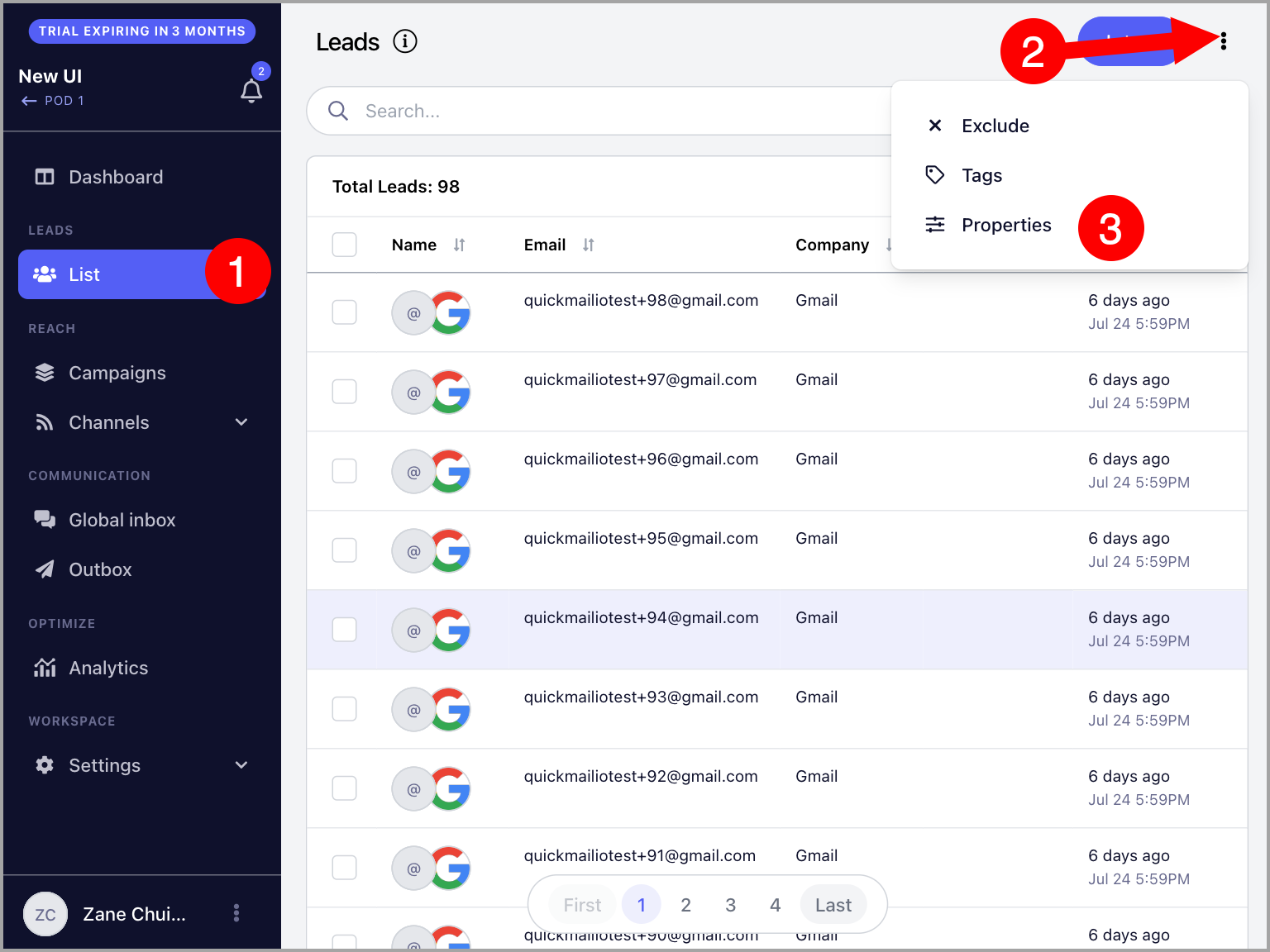Viewport: 1270px width, 952px height.
Task: Click Google logo for quickmailiotest+96
Action: pyautogui.click(x=451, y=471)
